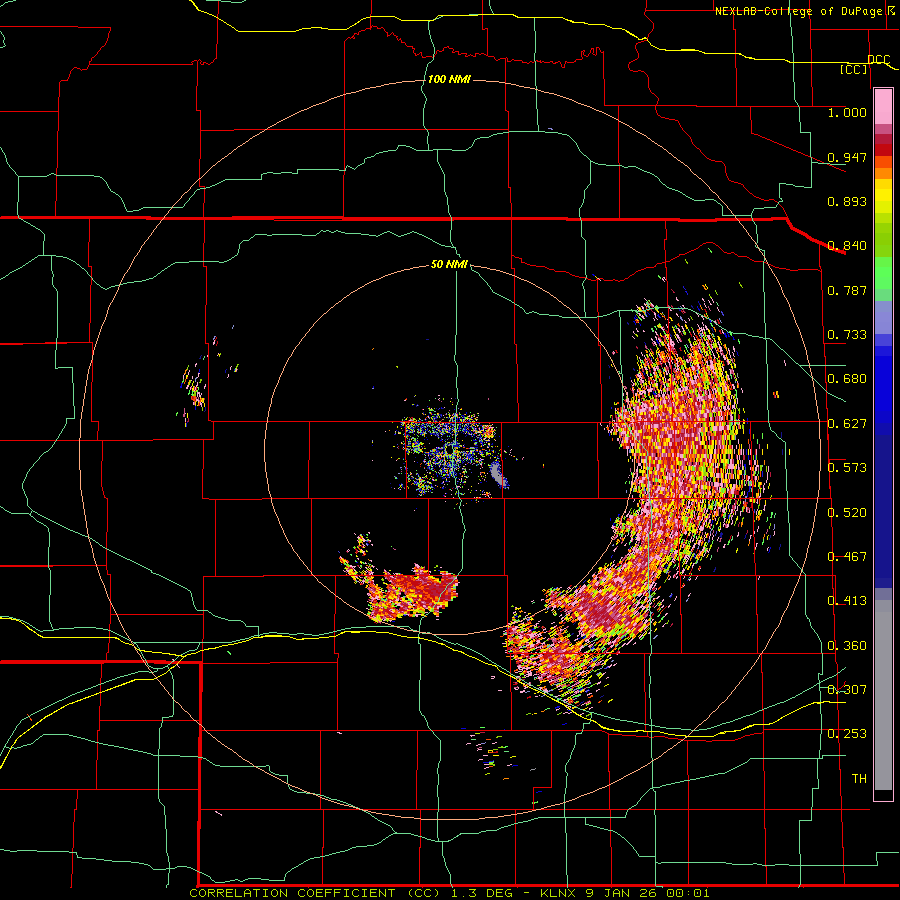Click the 0.840 legend value
This screenshot has height=900, width=900.
(x=847, y=246)
